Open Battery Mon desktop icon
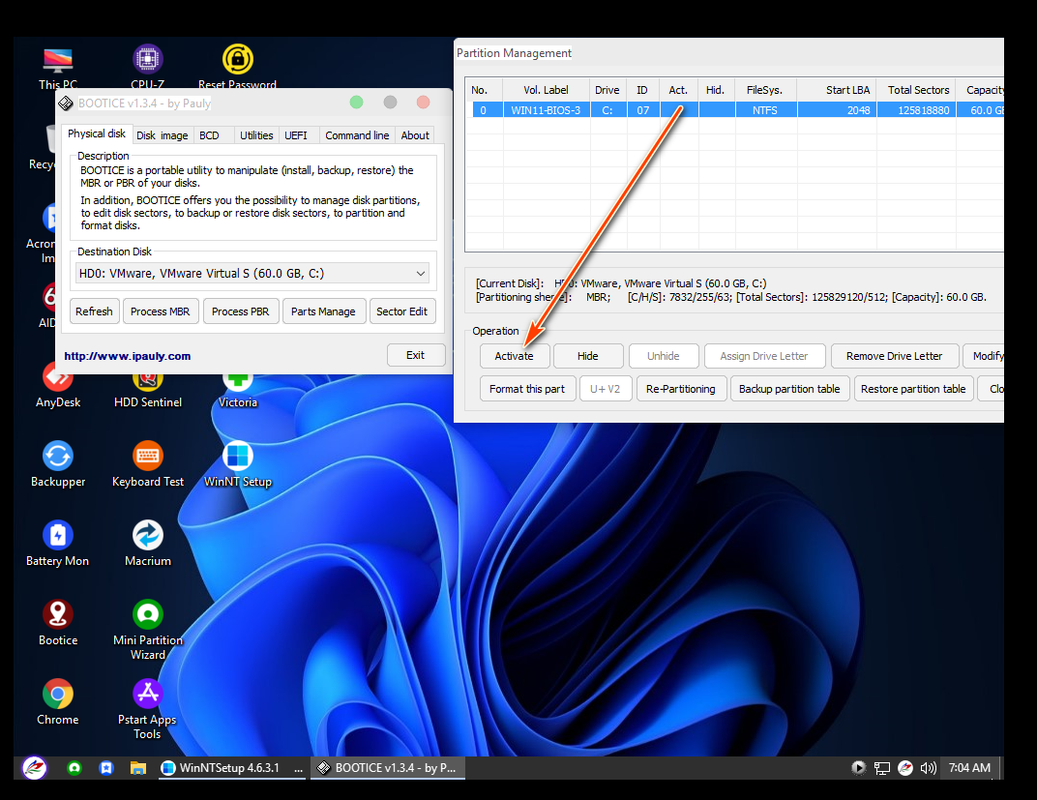 click(58, 543)
